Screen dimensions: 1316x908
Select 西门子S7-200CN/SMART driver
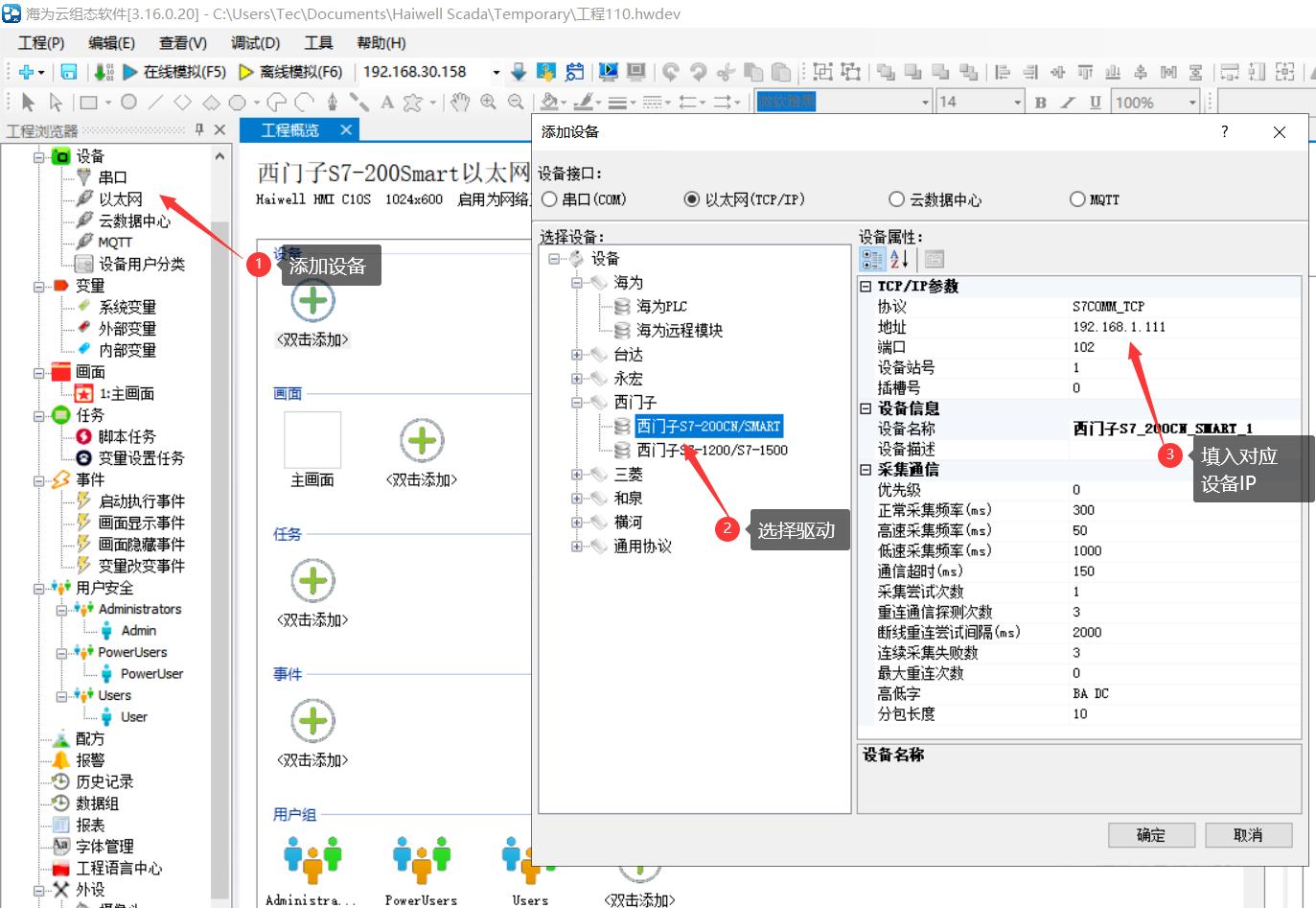pos(708,427)
